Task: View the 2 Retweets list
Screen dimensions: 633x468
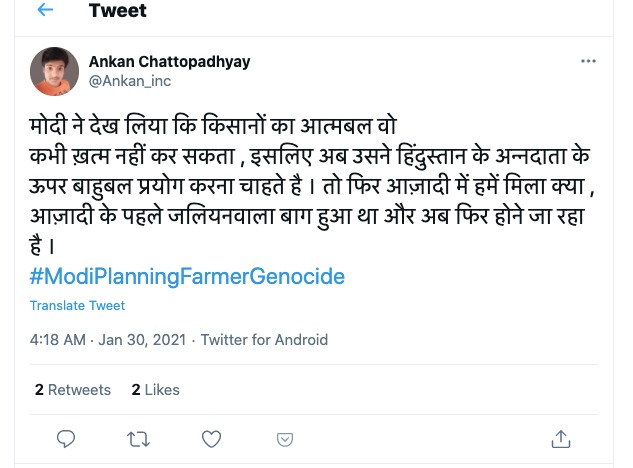Action: (73, 390)
